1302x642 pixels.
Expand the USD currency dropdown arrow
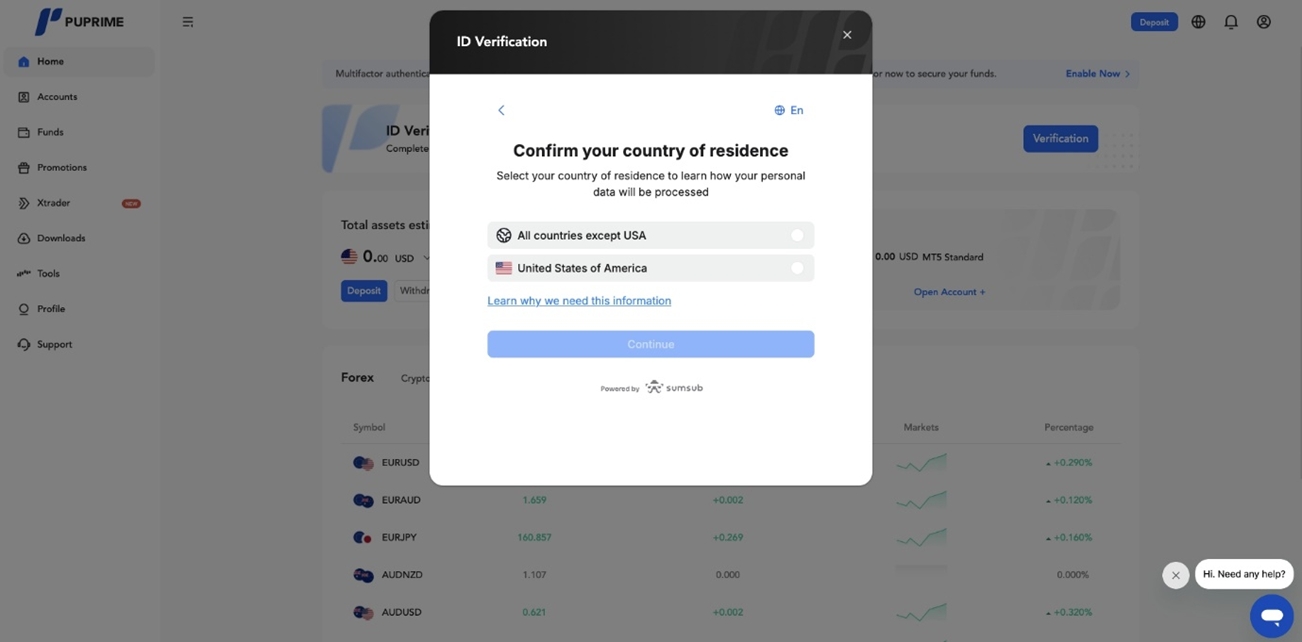click(427, 258)
